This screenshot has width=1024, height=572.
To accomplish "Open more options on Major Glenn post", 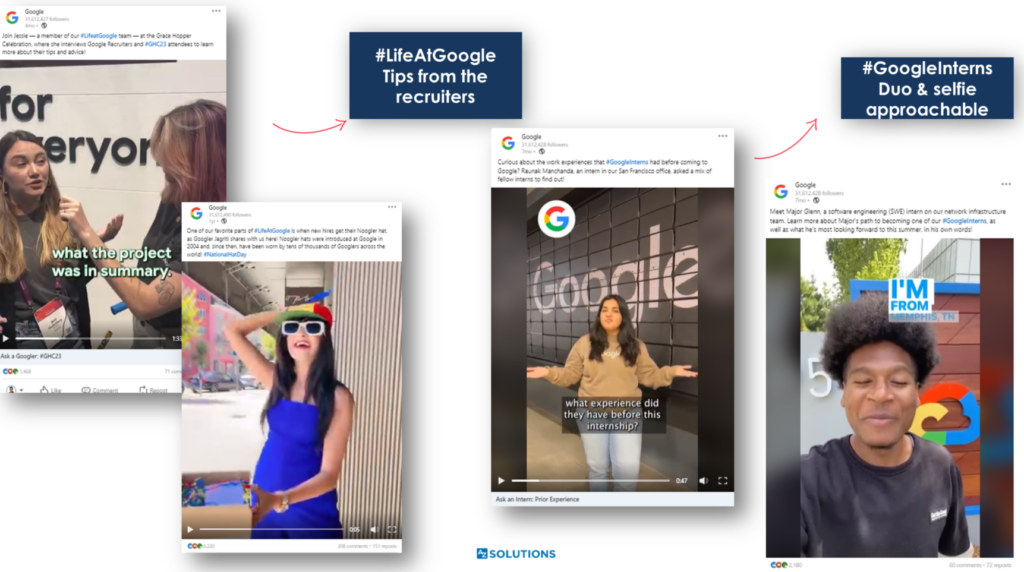I will [1006, 184].
